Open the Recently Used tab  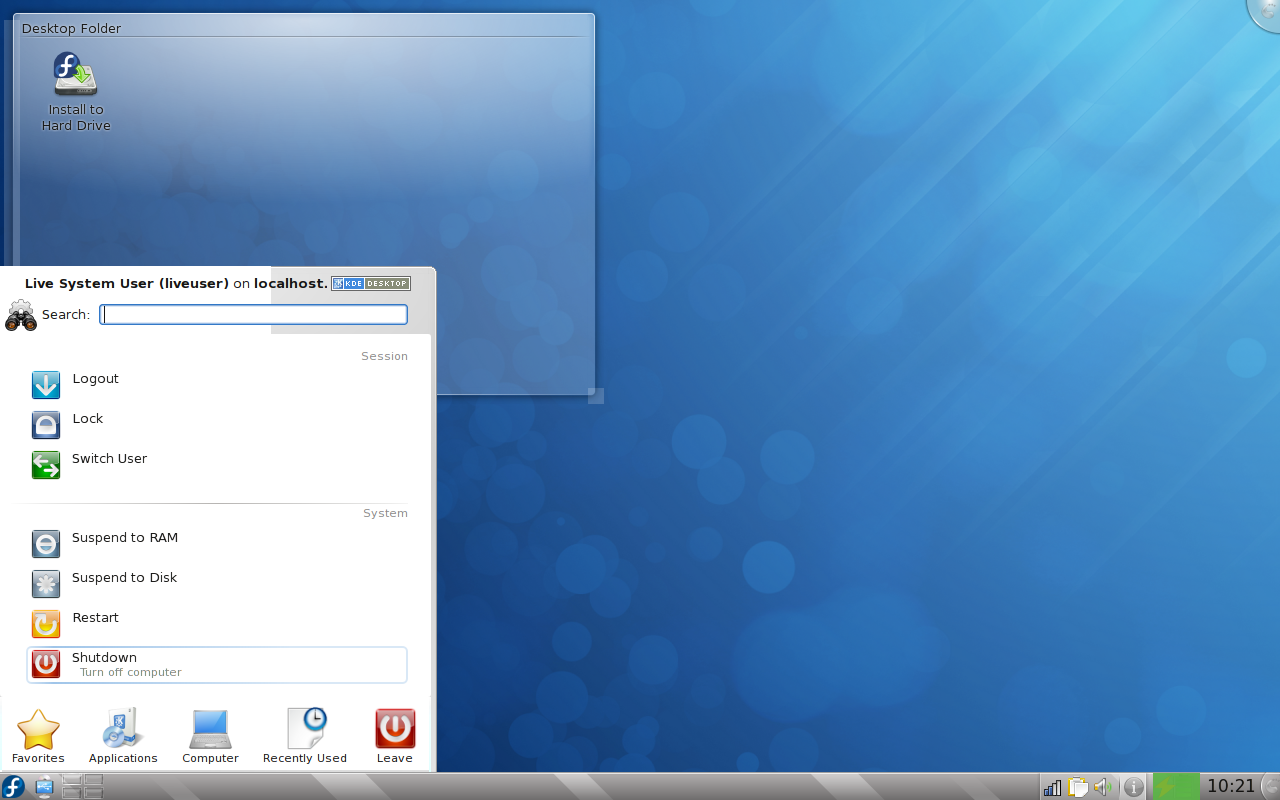click(x=305, y=737)
